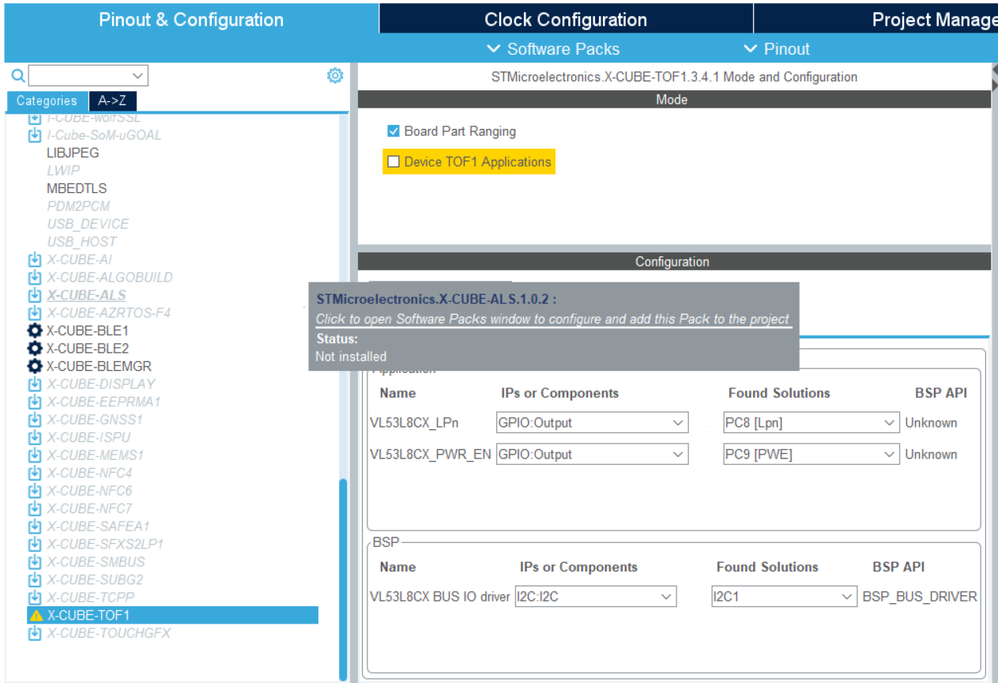The image size is (998, 683).
Task: Click VL53L8CX BUS IO driver label
Action: (x=440, y=596)
